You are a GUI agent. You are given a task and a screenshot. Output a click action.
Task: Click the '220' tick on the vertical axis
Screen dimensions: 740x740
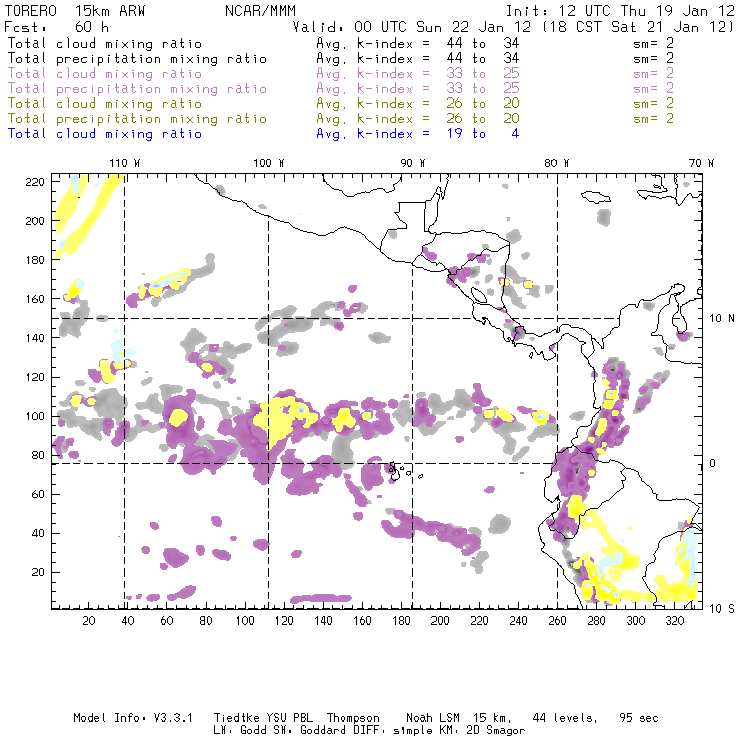pos(35,182)
